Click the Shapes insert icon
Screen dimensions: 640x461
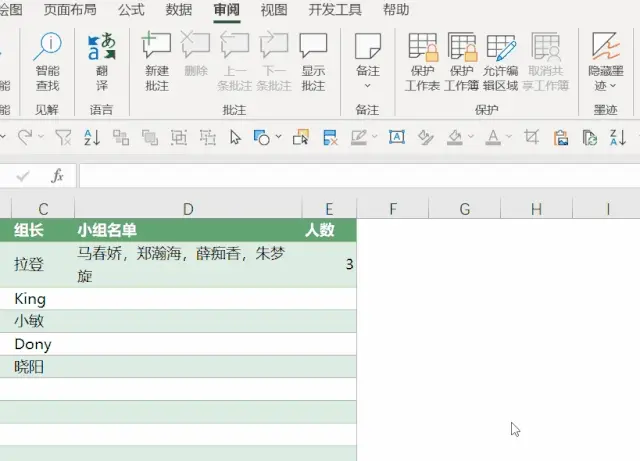(x=262, y=138)
